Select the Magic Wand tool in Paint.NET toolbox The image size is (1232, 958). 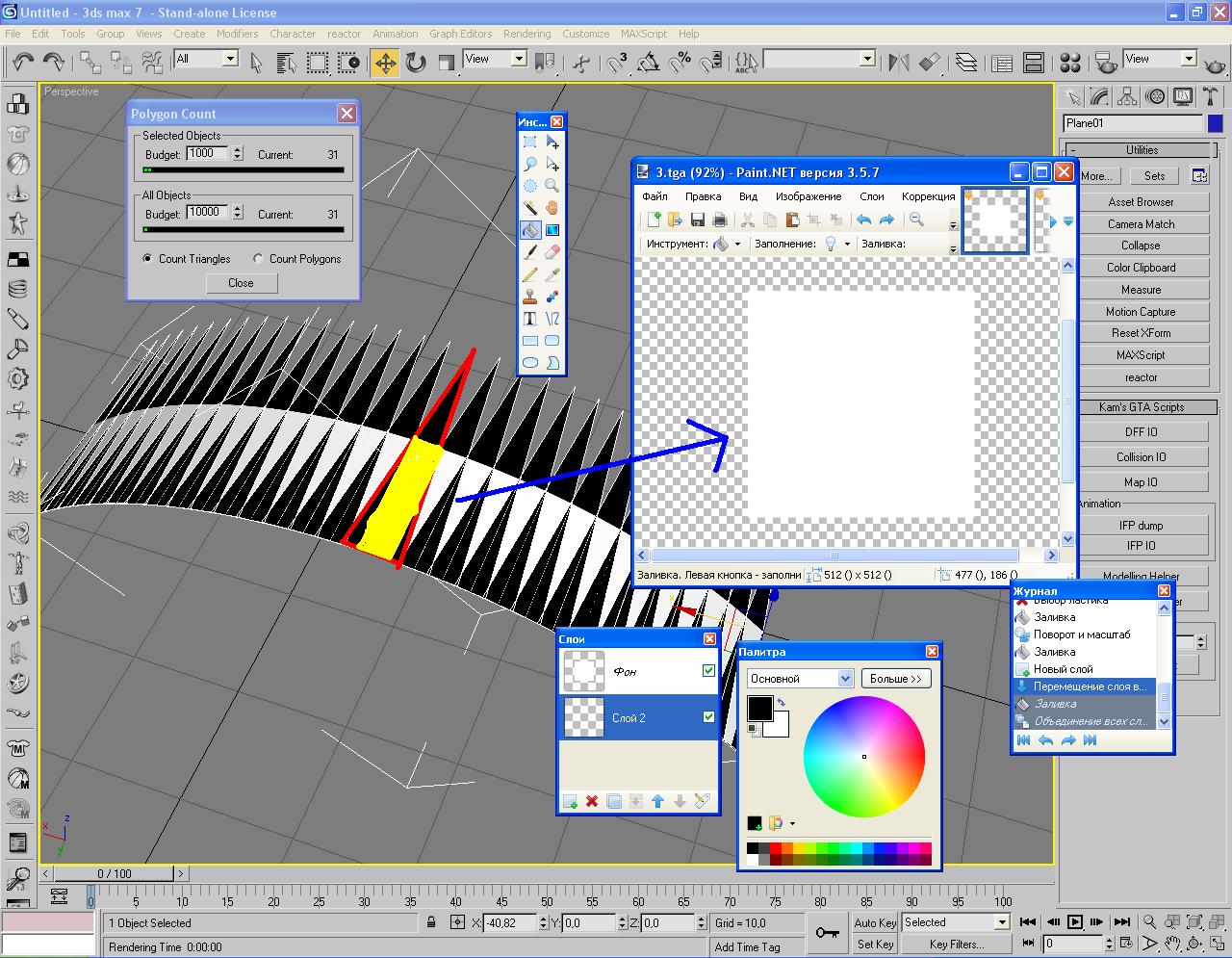(x=530, y=207)
